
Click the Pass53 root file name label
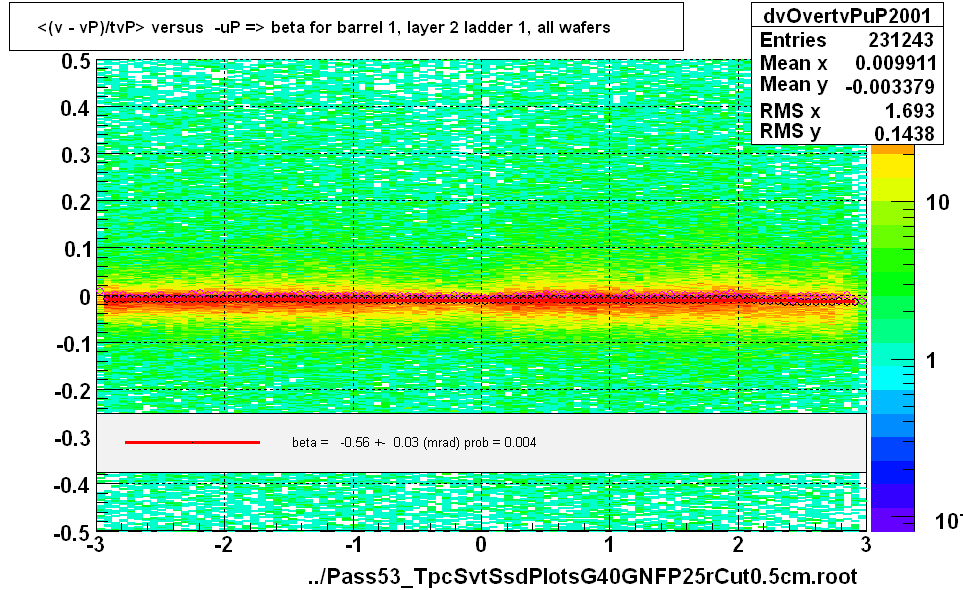point(582,576)
